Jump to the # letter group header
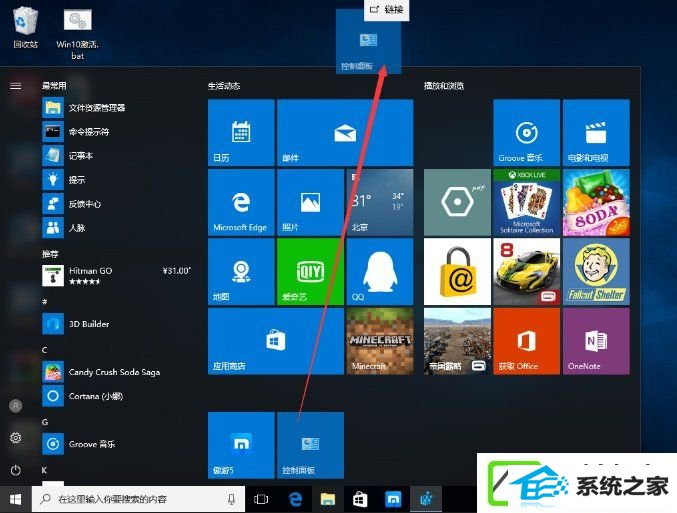Viewport: 677px width, 513px height. click(x=44, y=301)
